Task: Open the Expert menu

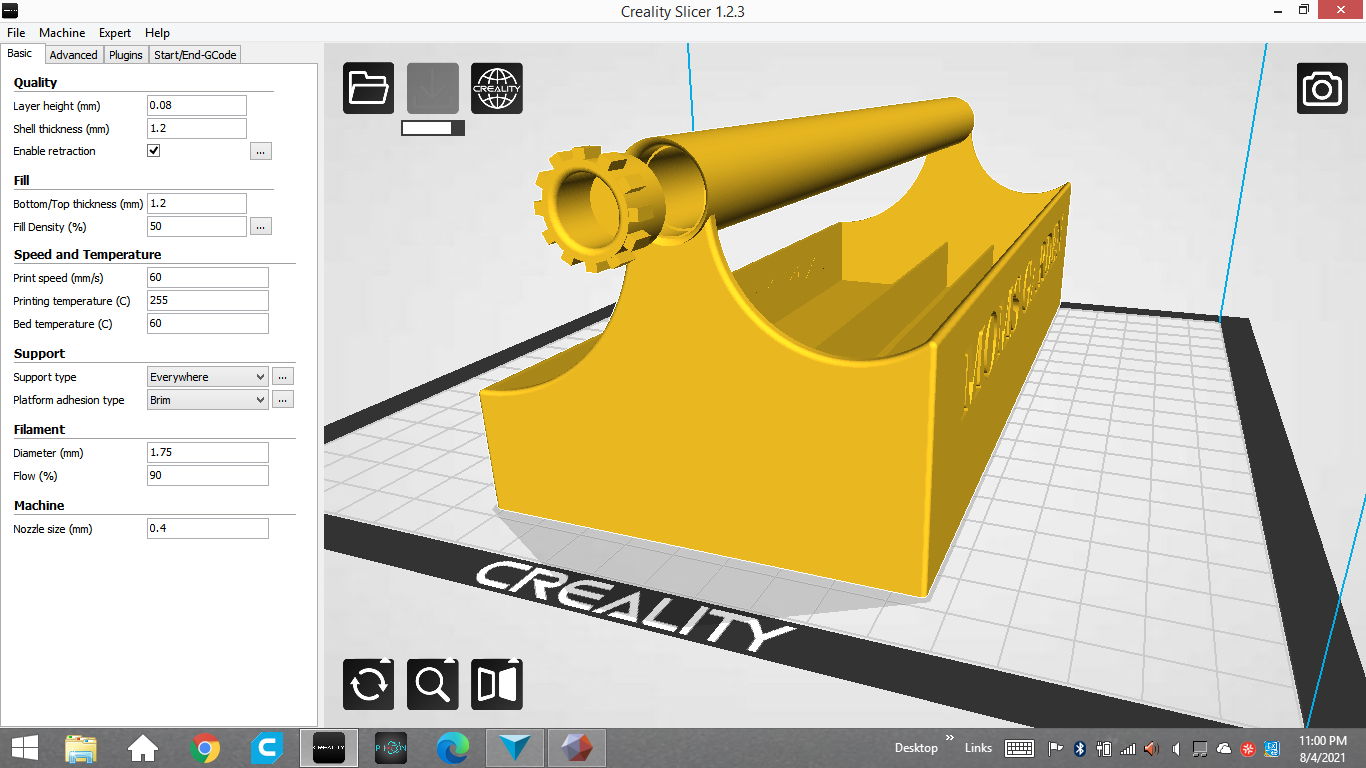Action: [115, 33]
